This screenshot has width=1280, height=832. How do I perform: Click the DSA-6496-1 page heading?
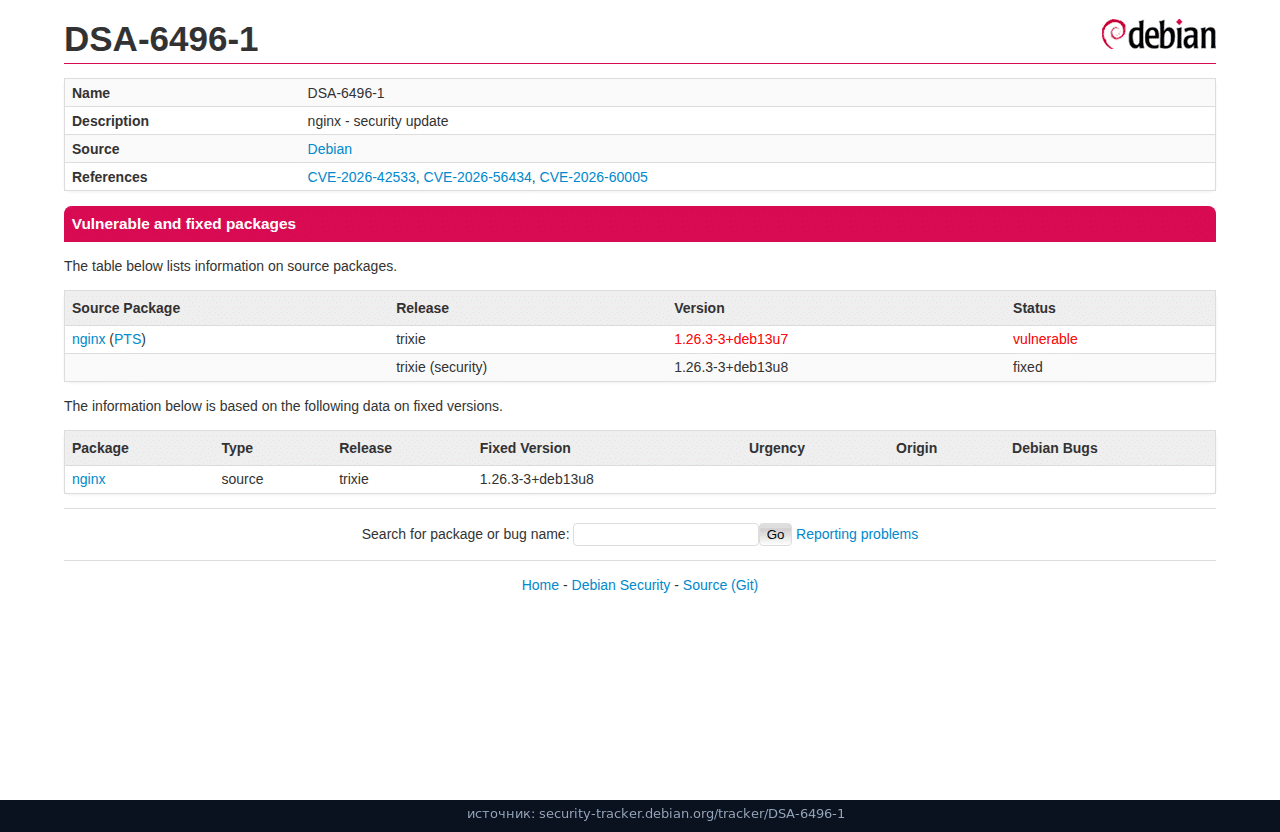pyautogui.click(x=161, y=39)
